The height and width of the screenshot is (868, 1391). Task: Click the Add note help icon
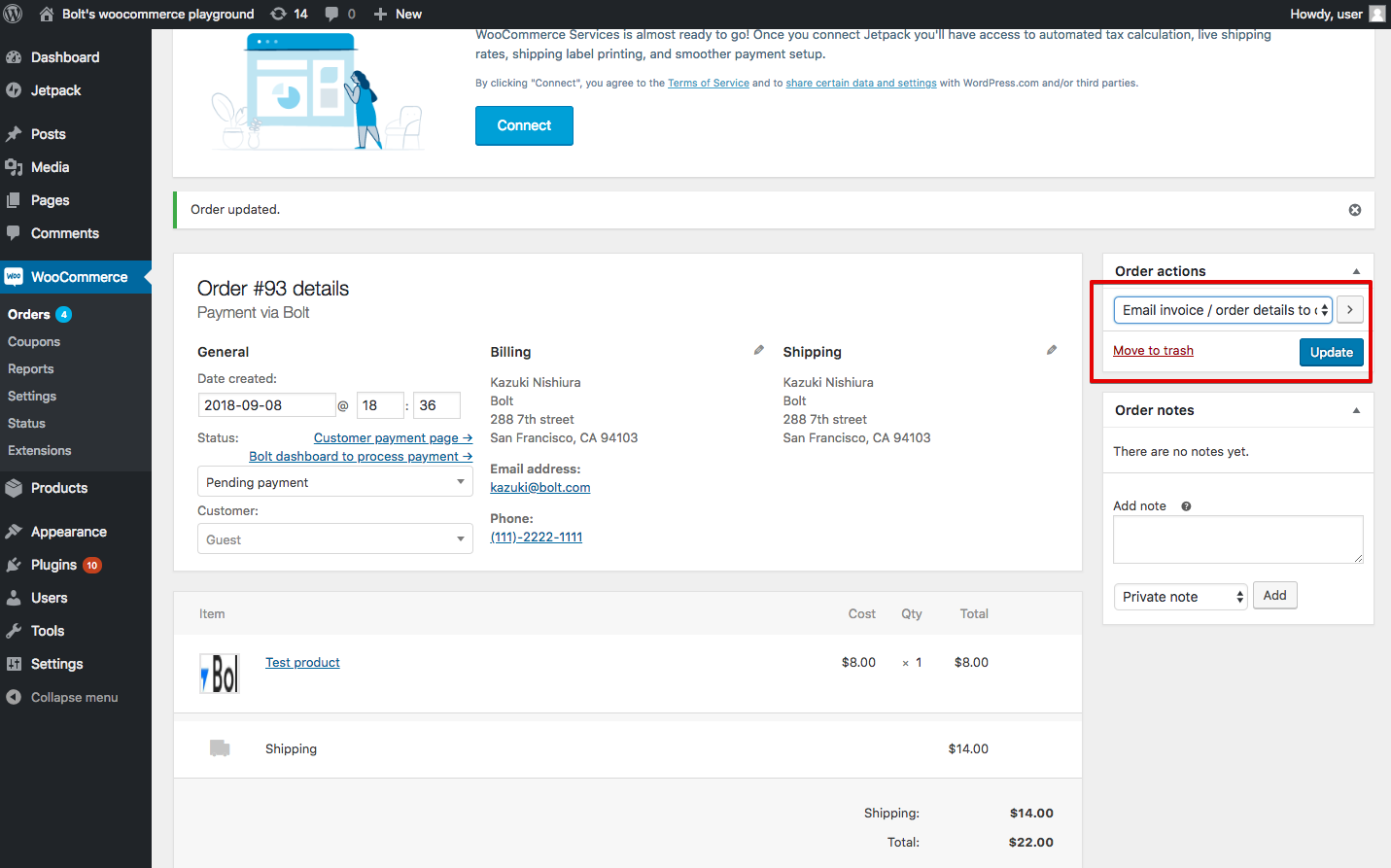[1186, 506]
